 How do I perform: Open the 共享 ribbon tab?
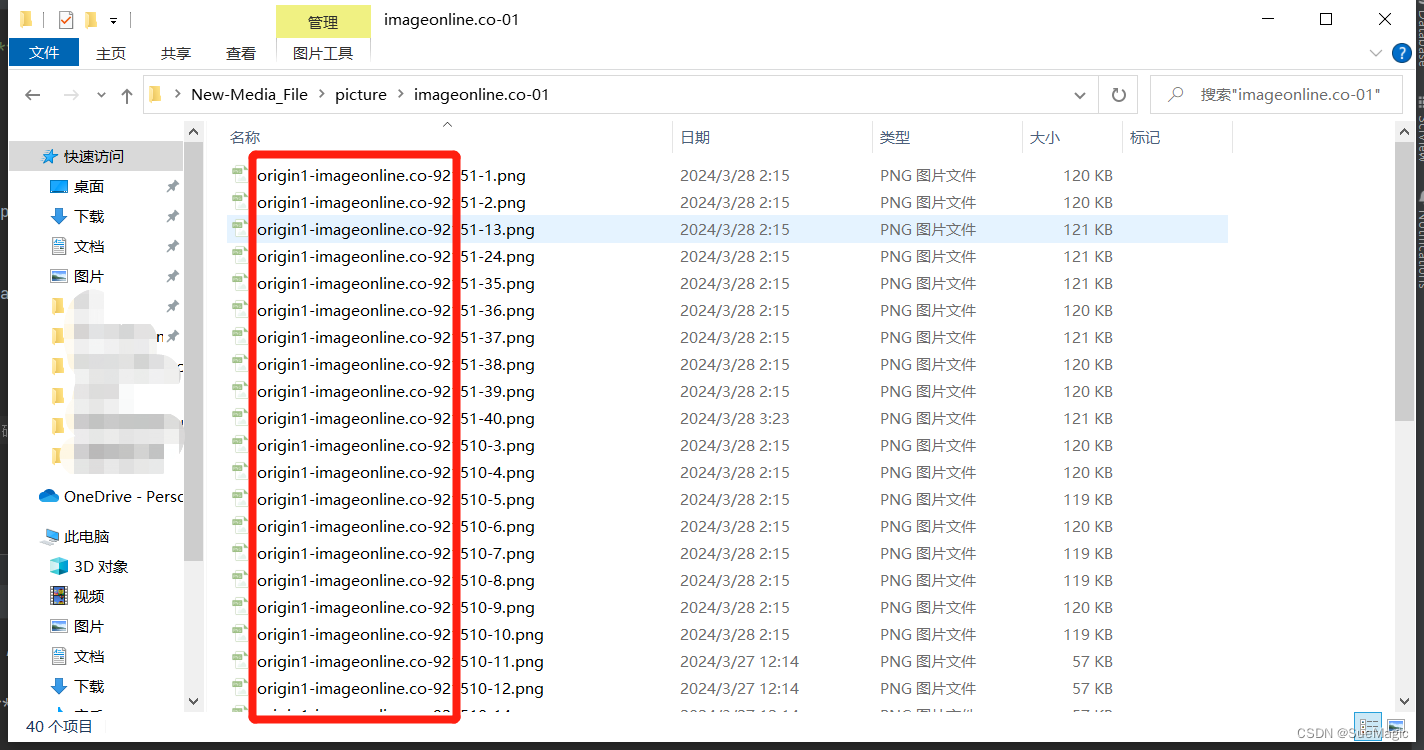click(x=176, y=53)
